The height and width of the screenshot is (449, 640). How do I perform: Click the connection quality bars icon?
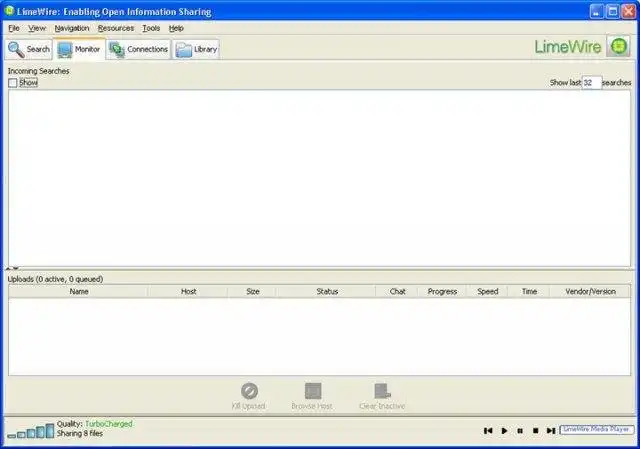tap(31, 431)
